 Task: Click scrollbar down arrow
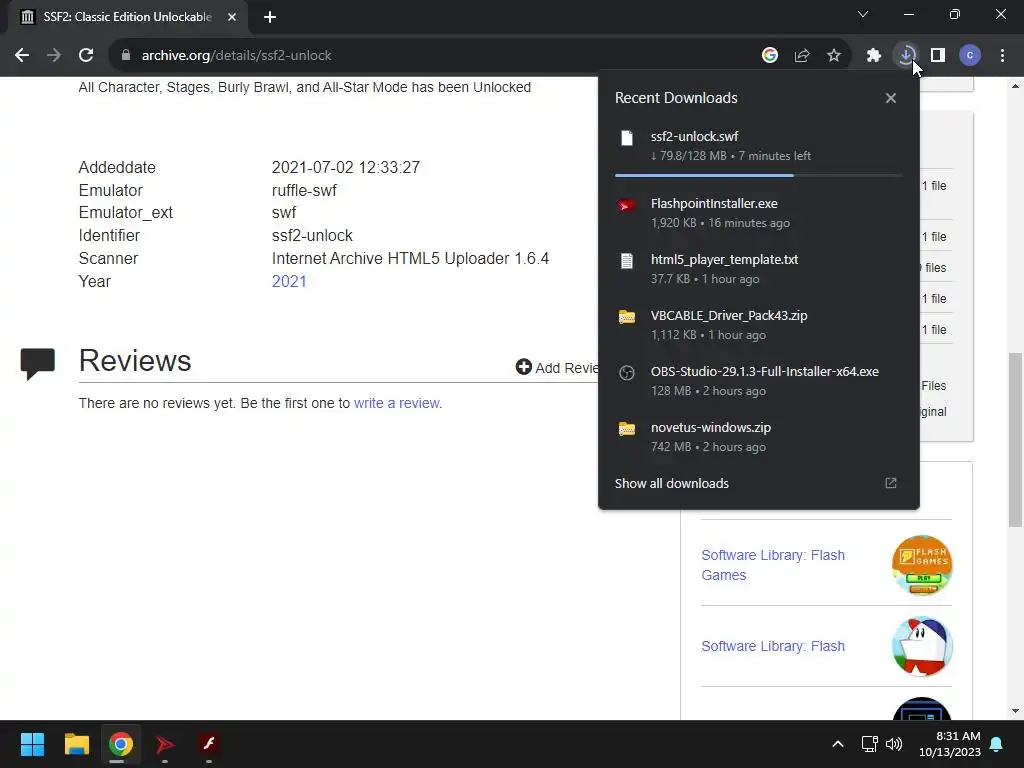(x=1015, y=711)
